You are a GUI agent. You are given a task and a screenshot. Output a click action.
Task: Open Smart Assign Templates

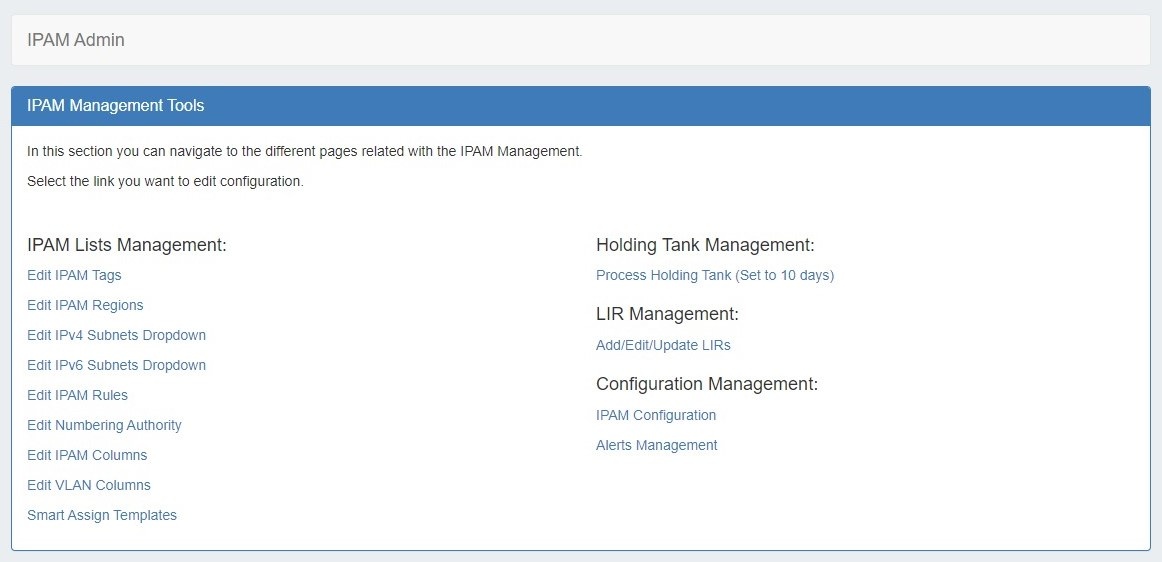pyautogui.click(x=102, y=515)
